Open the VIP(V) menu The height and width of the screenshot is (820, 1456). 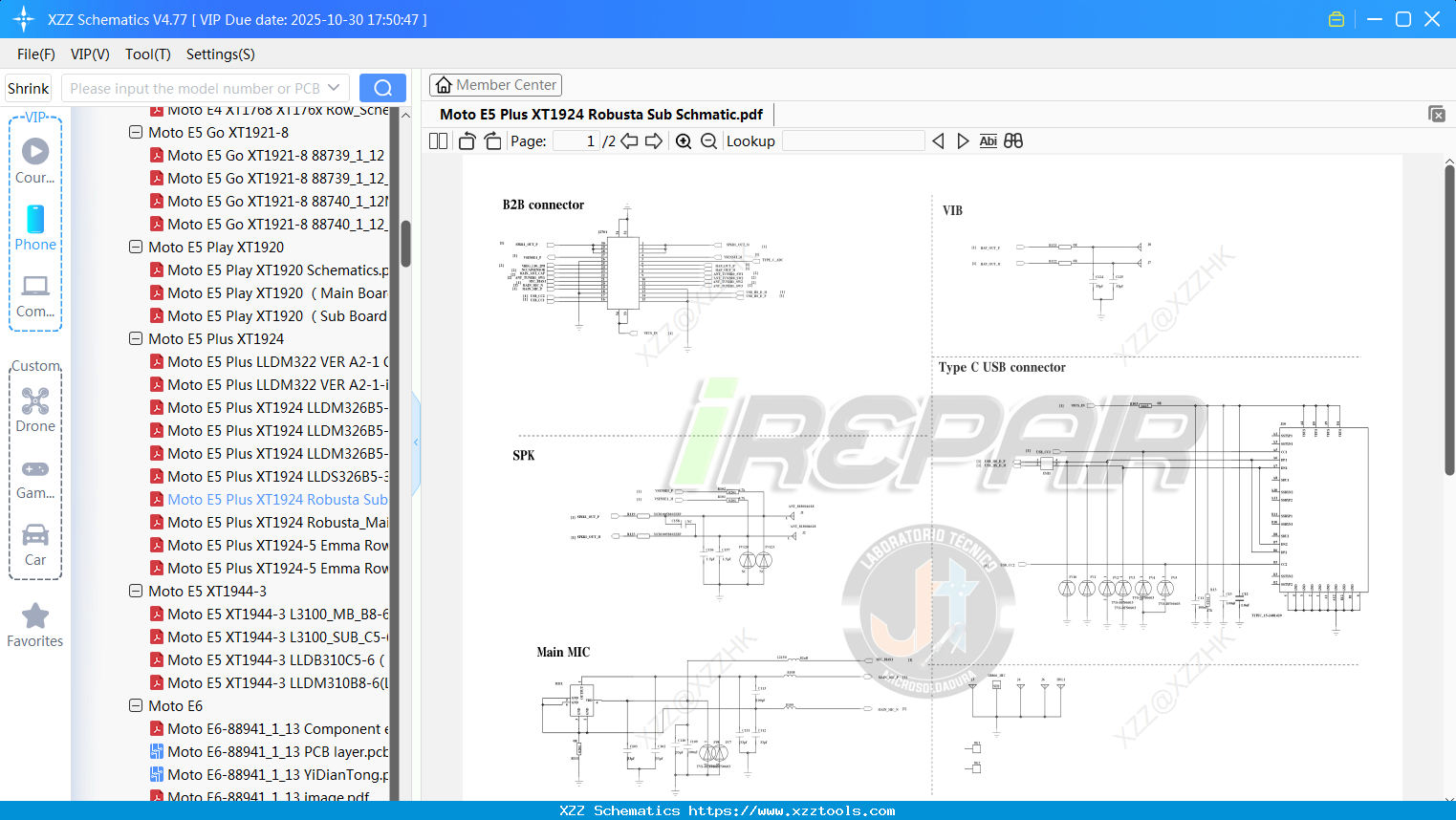[x=90, y=54]
